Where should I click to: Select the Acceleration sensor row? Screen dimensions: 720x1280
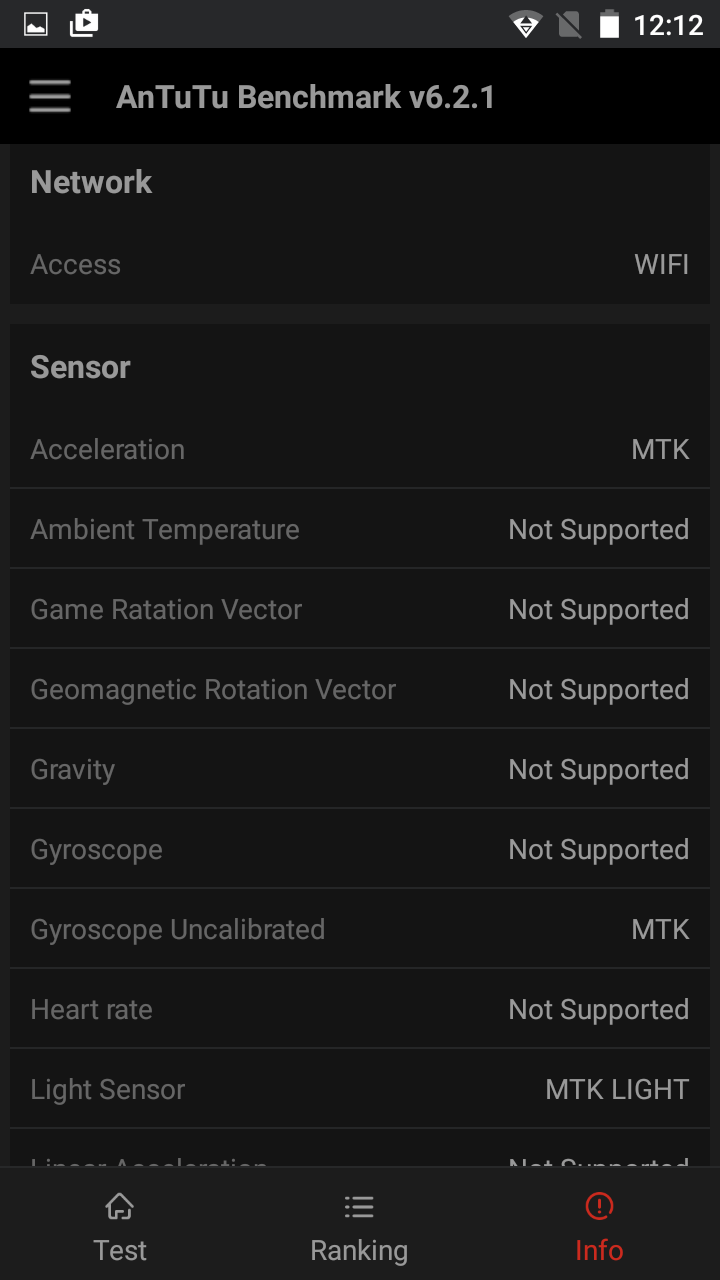tap(360, 450)
